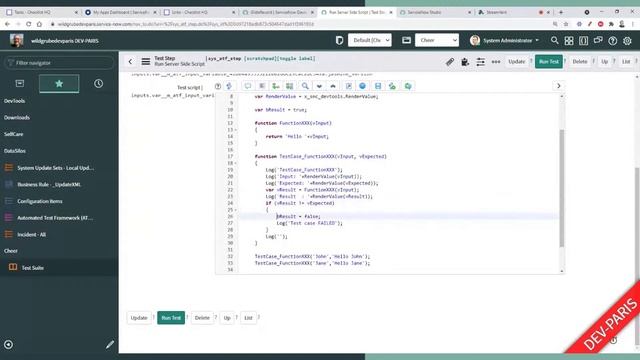Open the form context hamburger menu

pyautogui.click(x=146, y=62)
